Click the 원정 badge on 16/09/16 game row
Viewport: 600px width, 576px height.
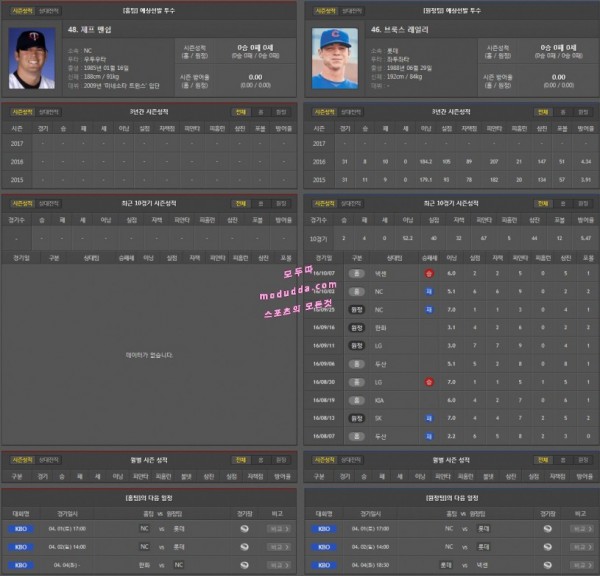click(x=356, y=327)
